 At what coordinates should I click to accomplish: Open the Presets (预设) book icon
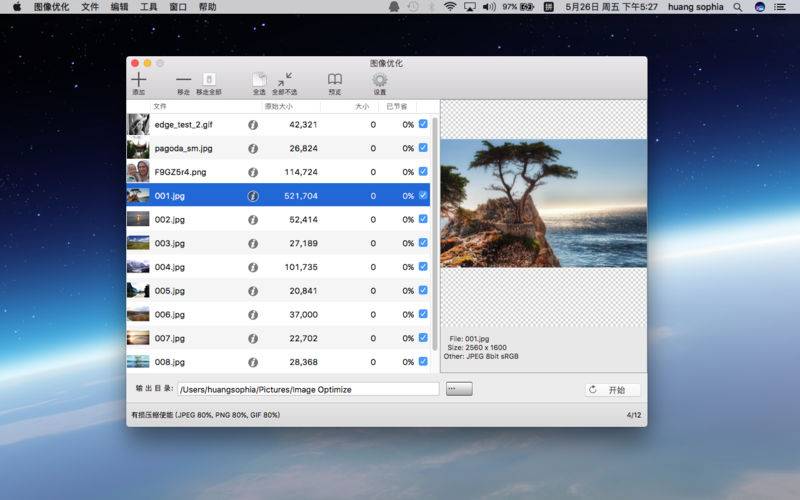click(x=335, y=79)
